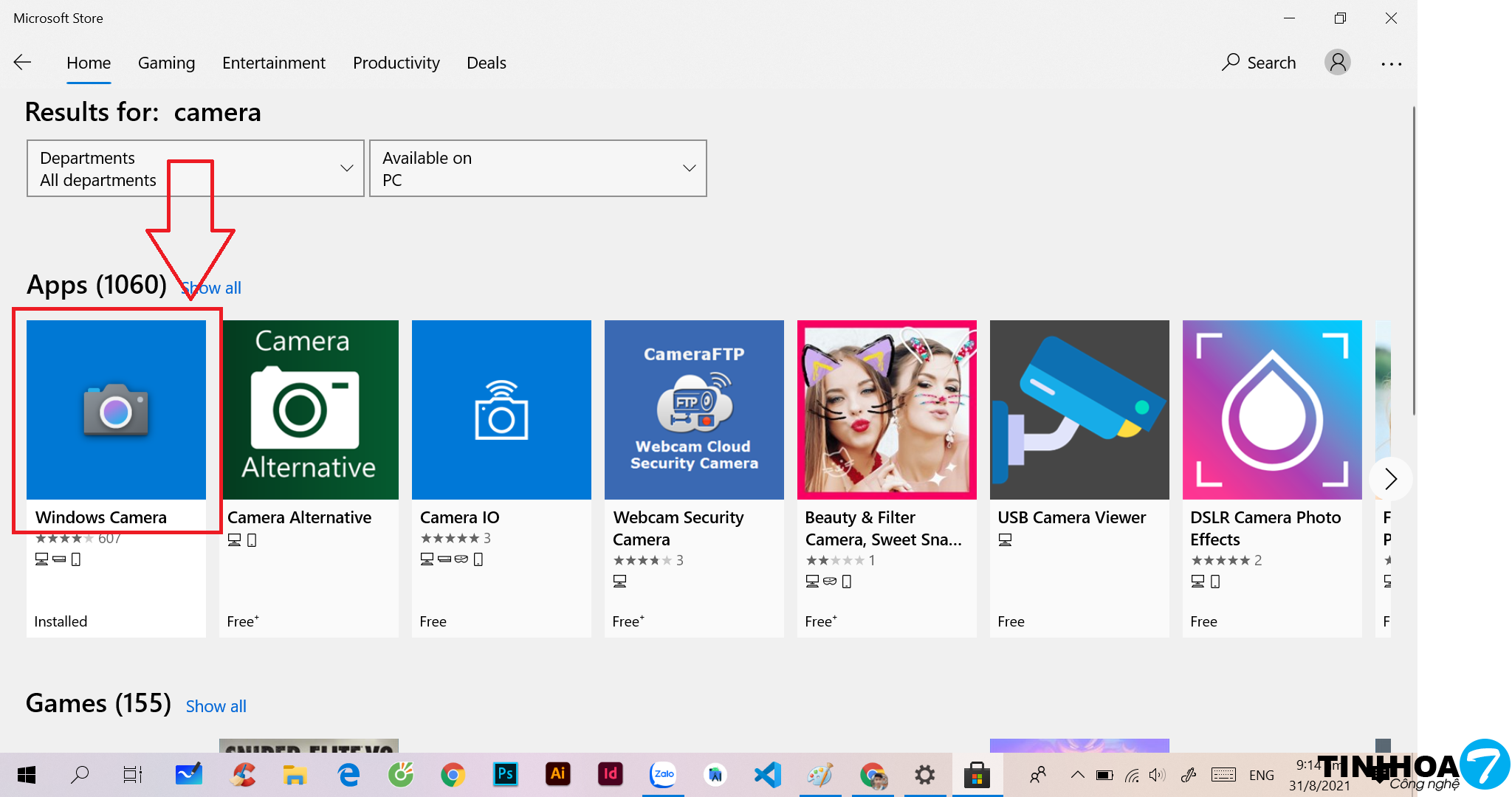
Task: Switch to the Gaming tab
Action: 166,63
